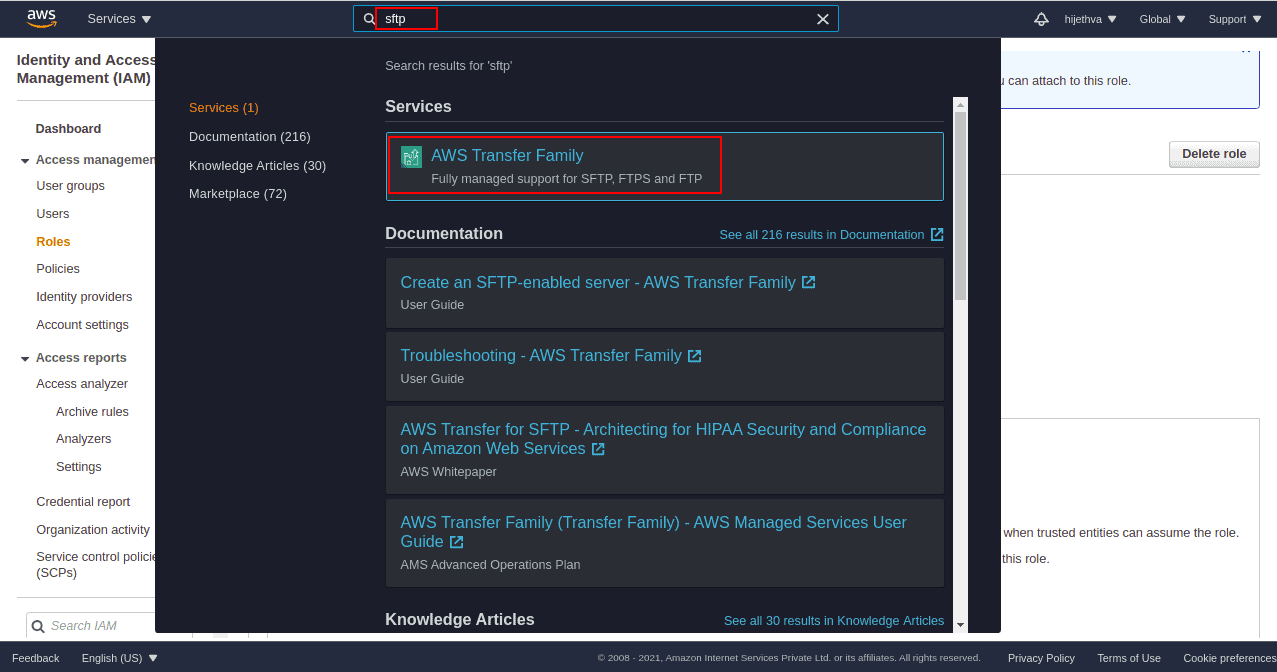Open Feedback in the footer

coord(35,658)
